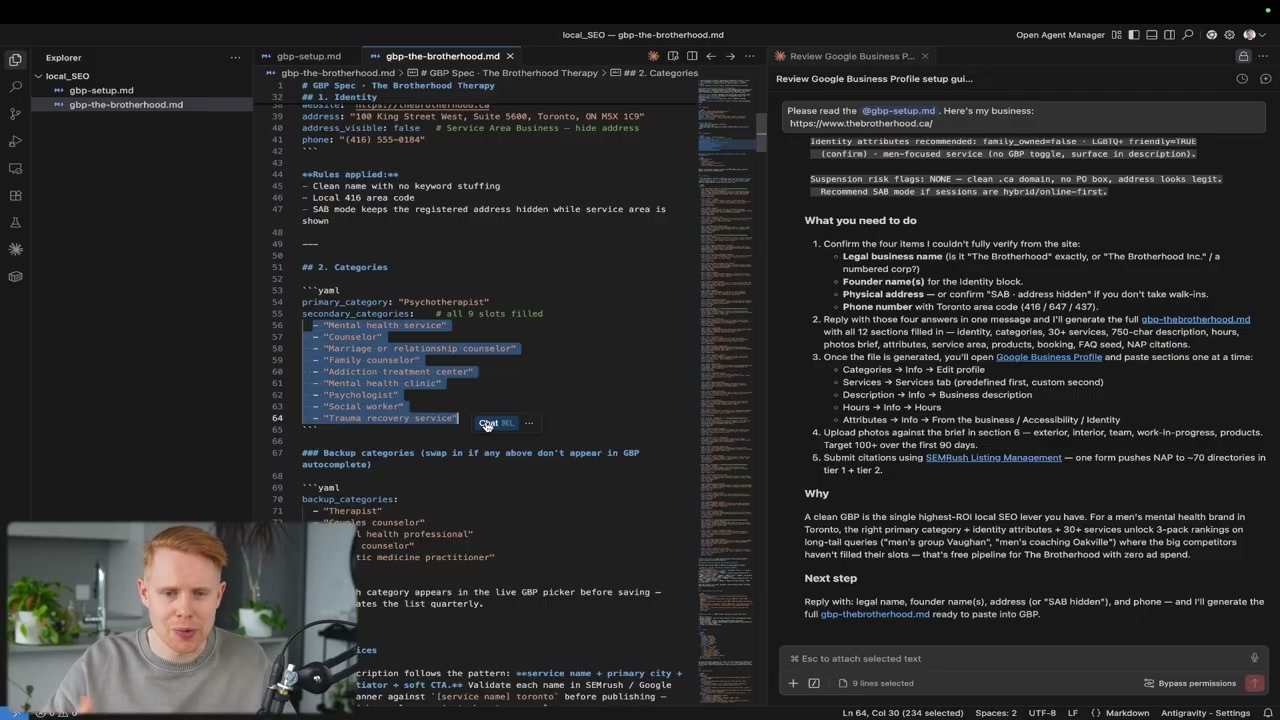Click the starburst icon in editor toolbar
Viewport: 1280px width, 720px height.
(653, 56)
